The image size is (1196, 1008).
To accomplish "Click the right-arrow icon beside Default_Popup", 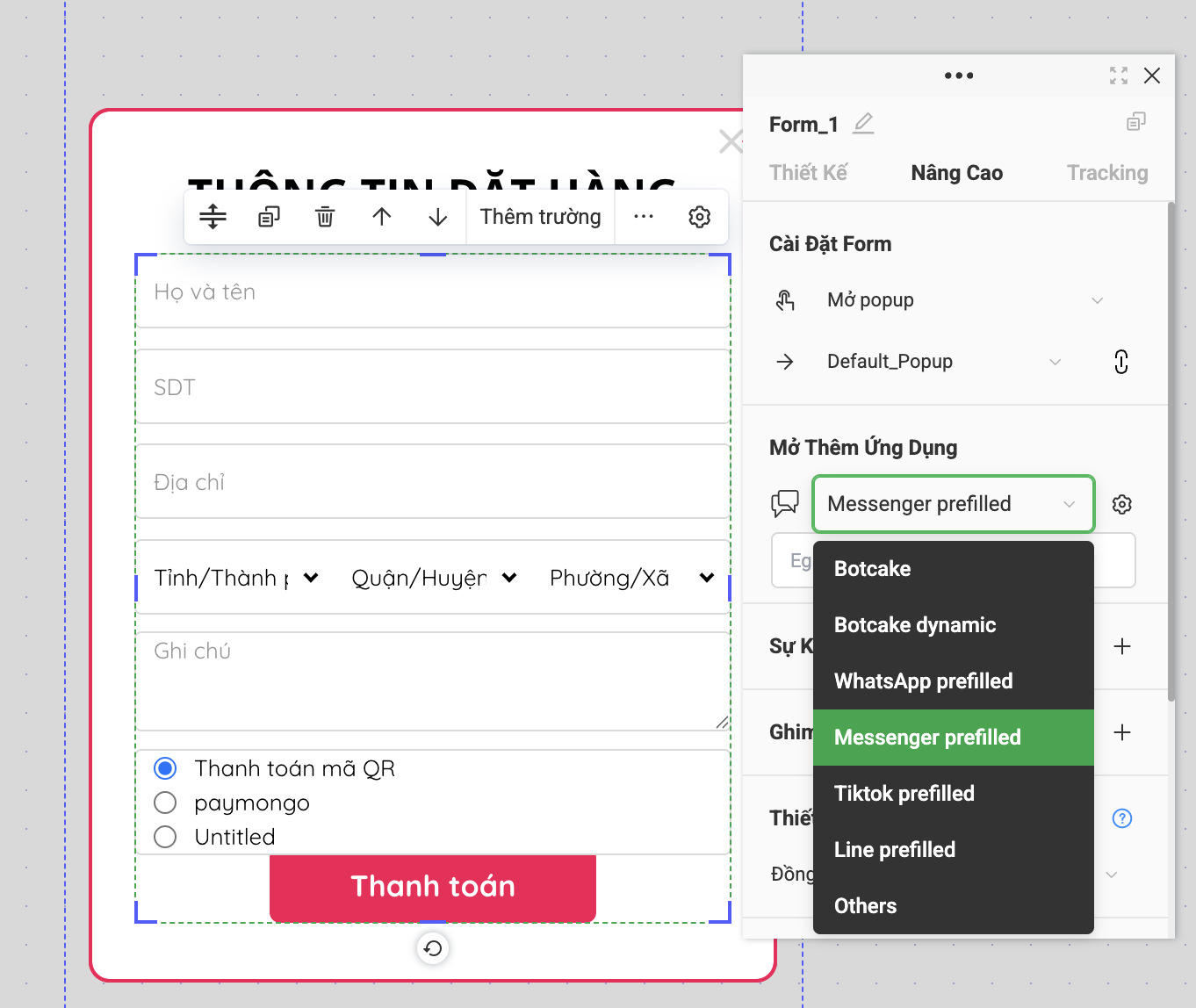I will coord(785,362).
